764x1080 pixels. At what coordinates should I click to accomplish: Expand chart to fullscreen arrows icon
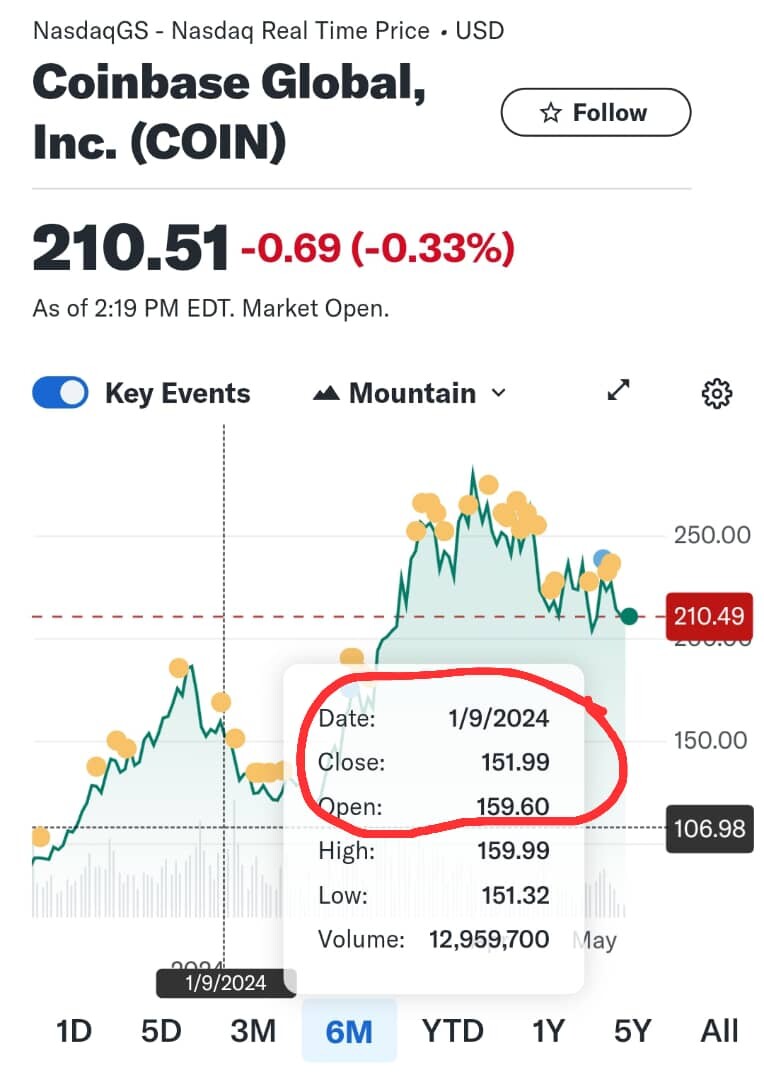618,390
